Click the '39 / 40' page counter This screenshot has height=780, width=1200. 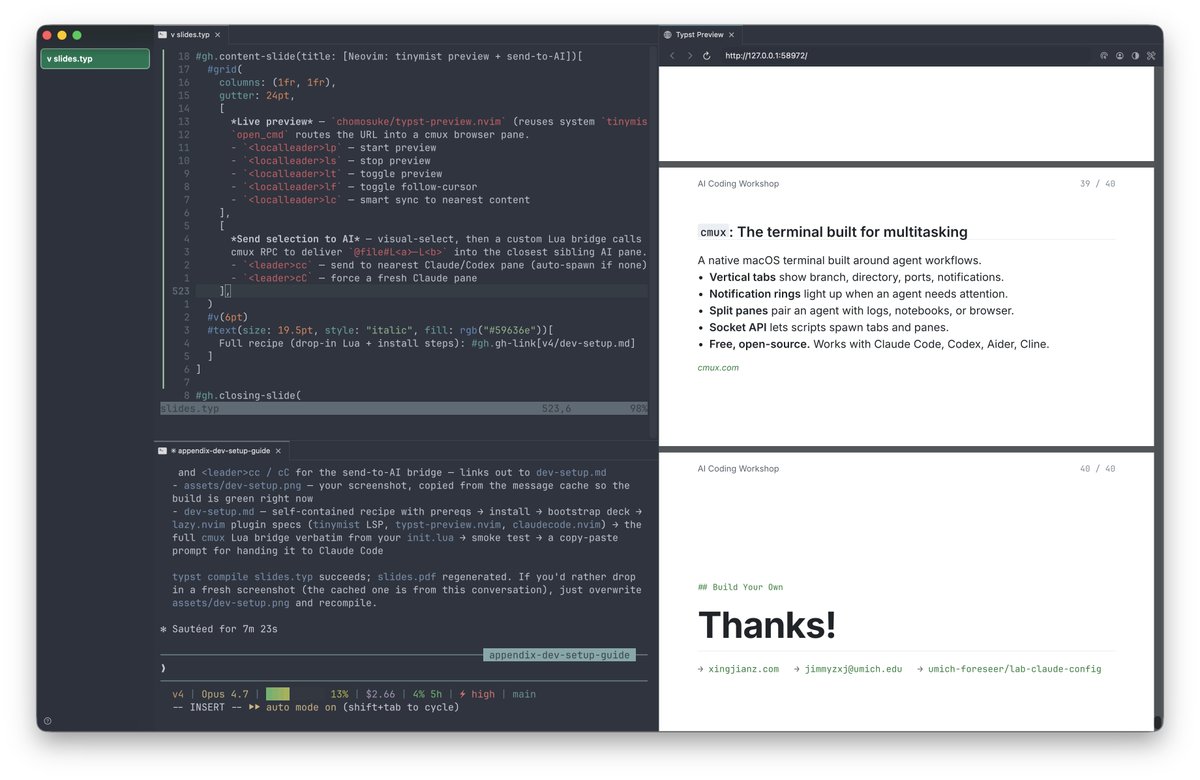(1097, 184)
